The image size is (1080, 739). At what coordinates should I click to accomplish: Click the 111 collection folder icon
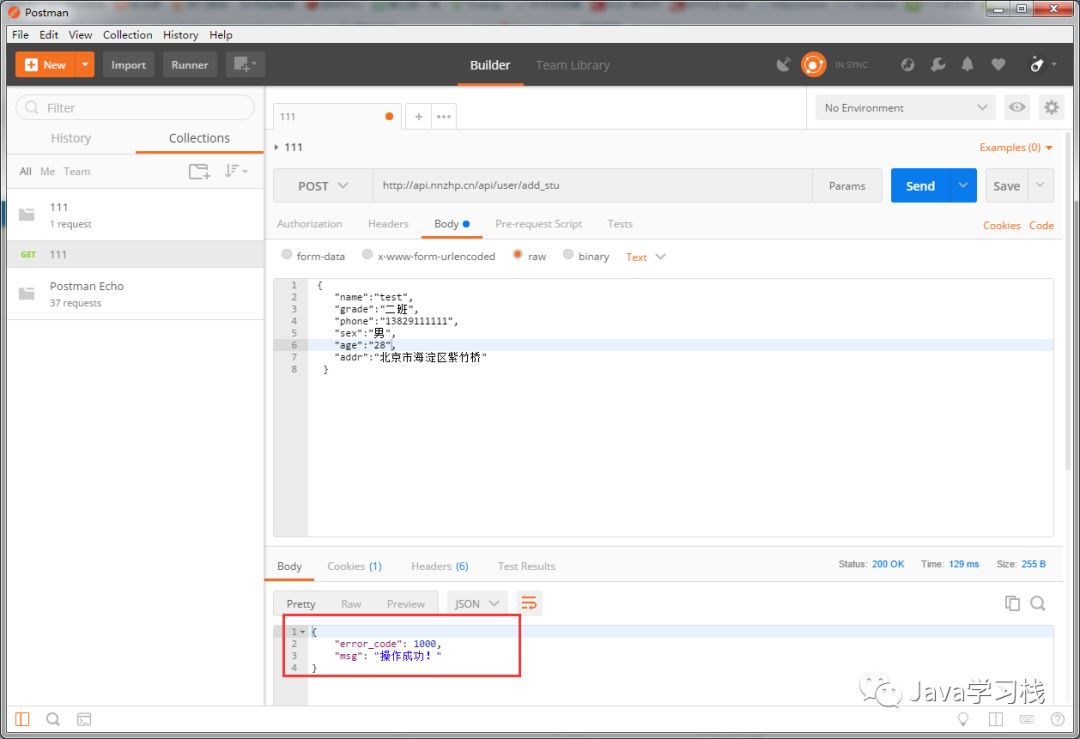pos(27,215)
